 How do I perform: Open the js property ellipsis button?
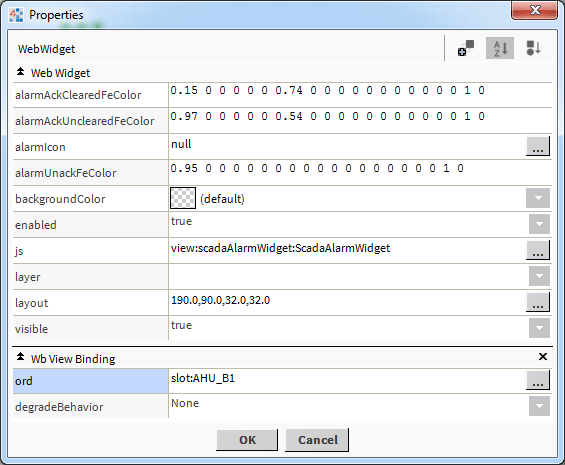(538, 250)
